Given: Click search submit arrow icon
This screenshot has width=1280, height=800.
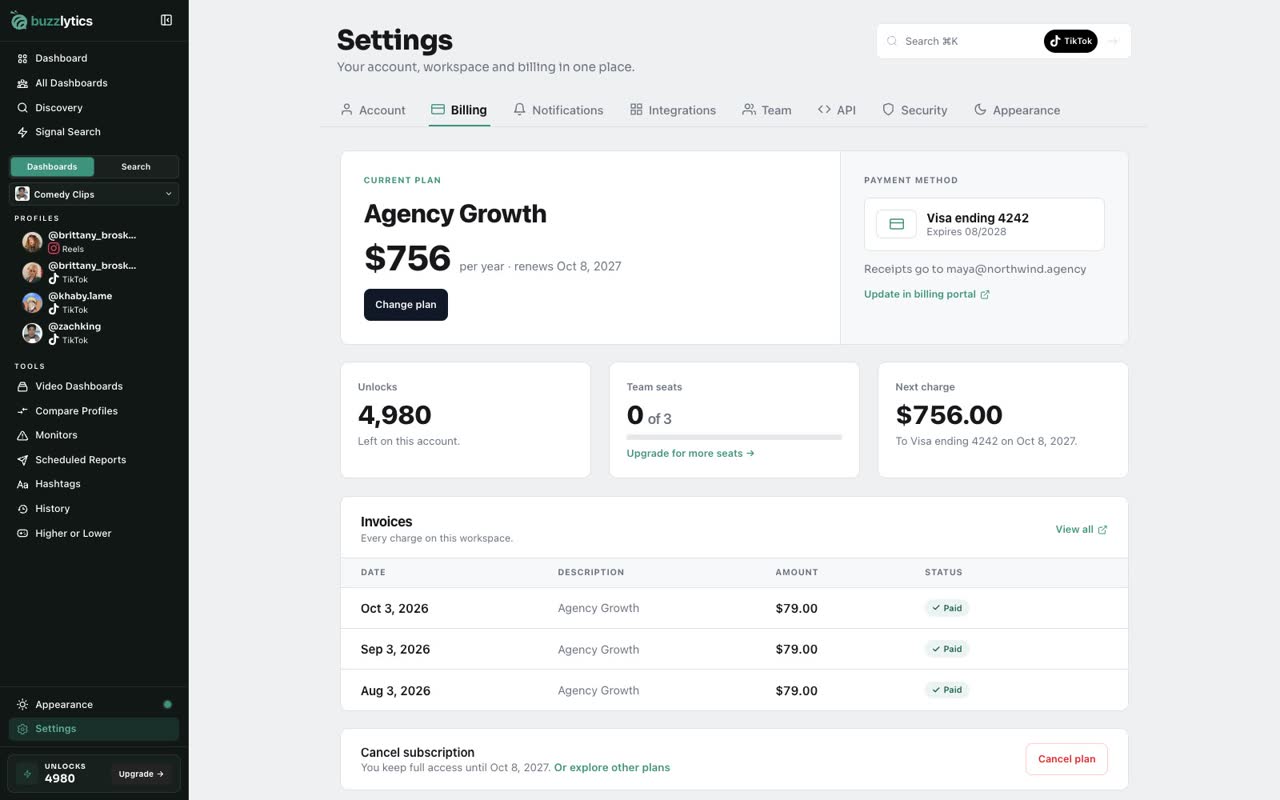Looking at the screenshot, I should pyautogui.click(x=1113, y=41).
